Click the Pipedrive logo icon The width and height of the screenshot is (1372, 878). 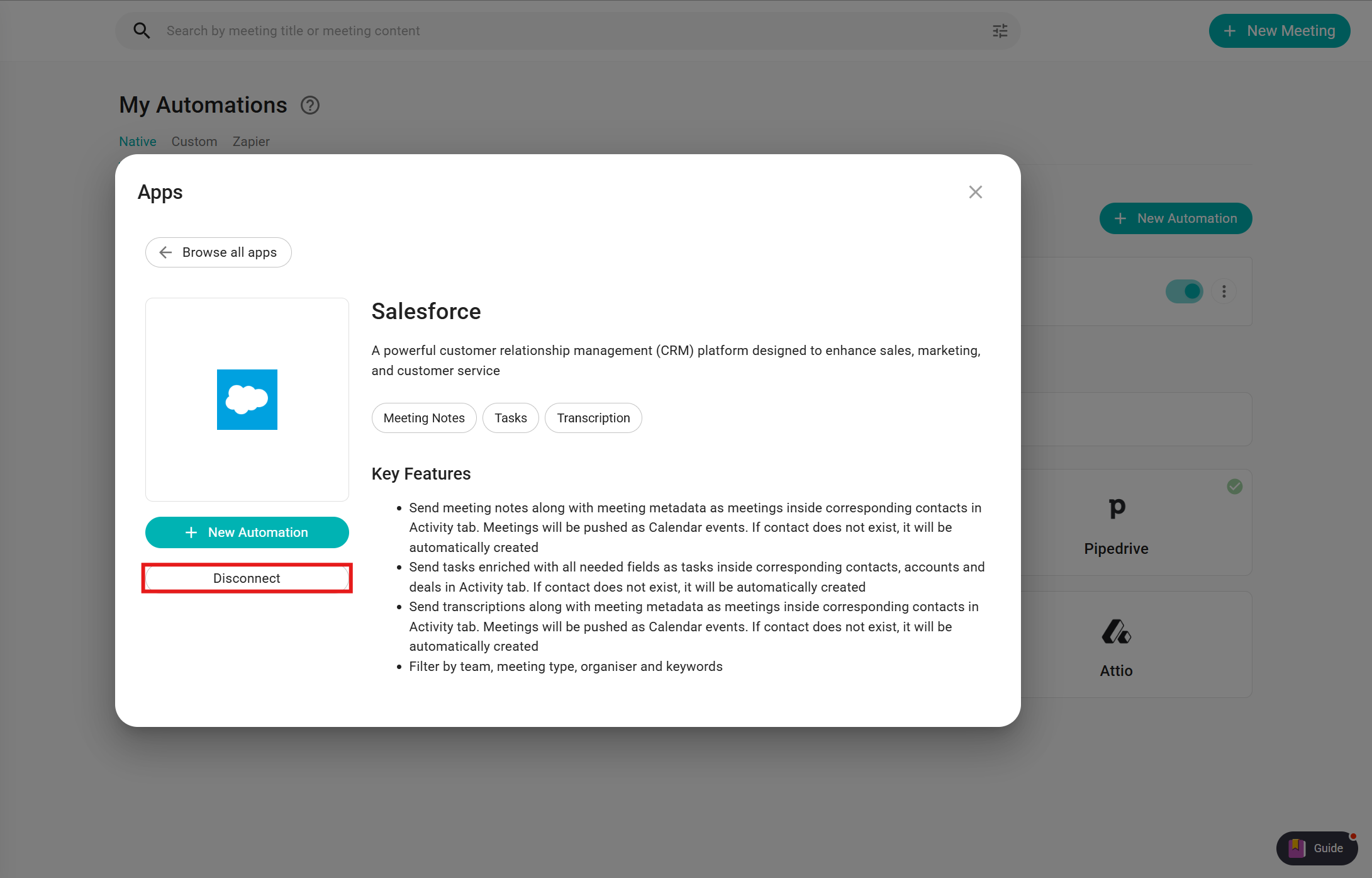(x=1117, y=507)
